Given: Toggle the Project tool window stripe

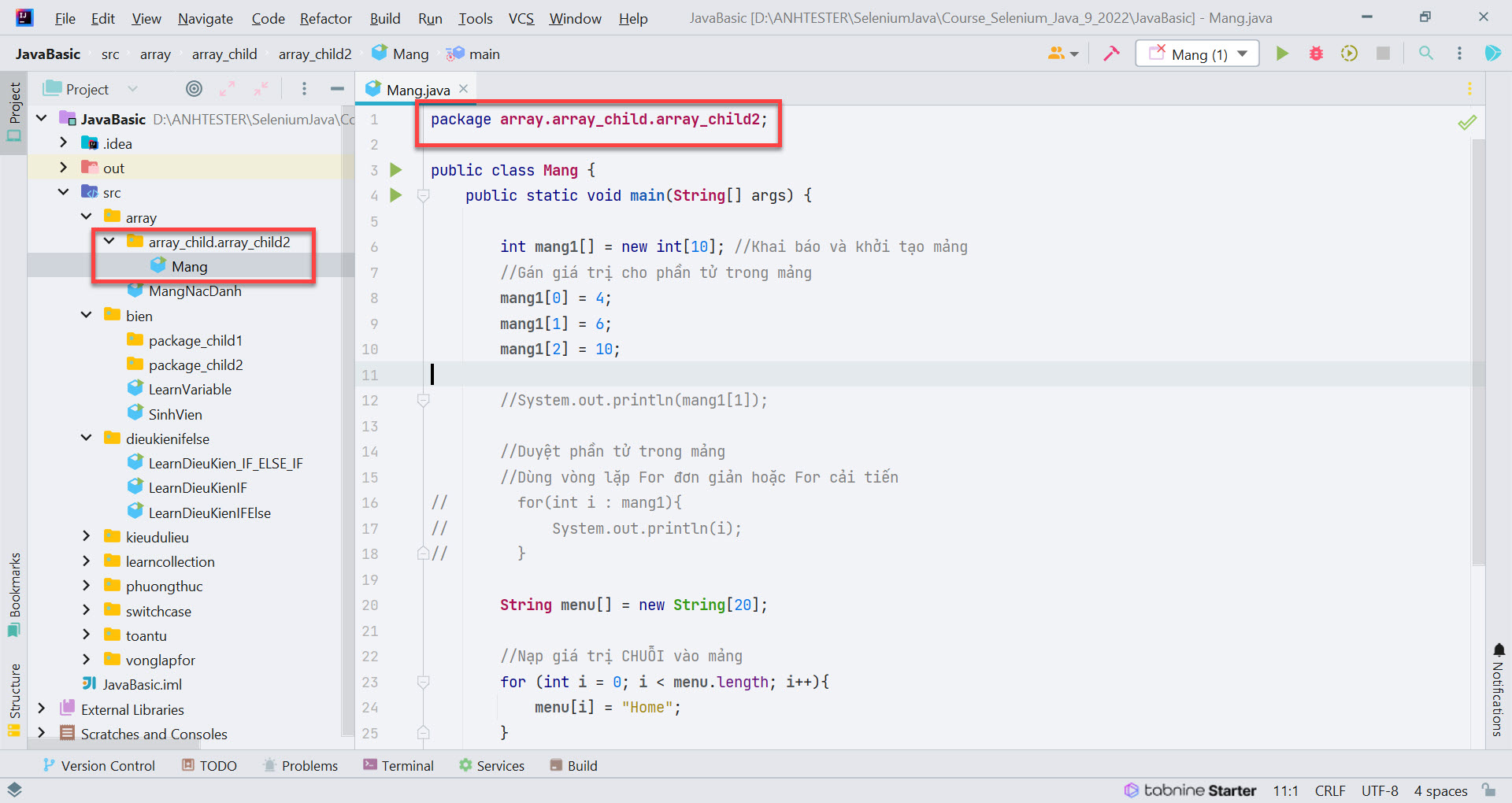Looking at the screenshot, I should click(14, 113).
